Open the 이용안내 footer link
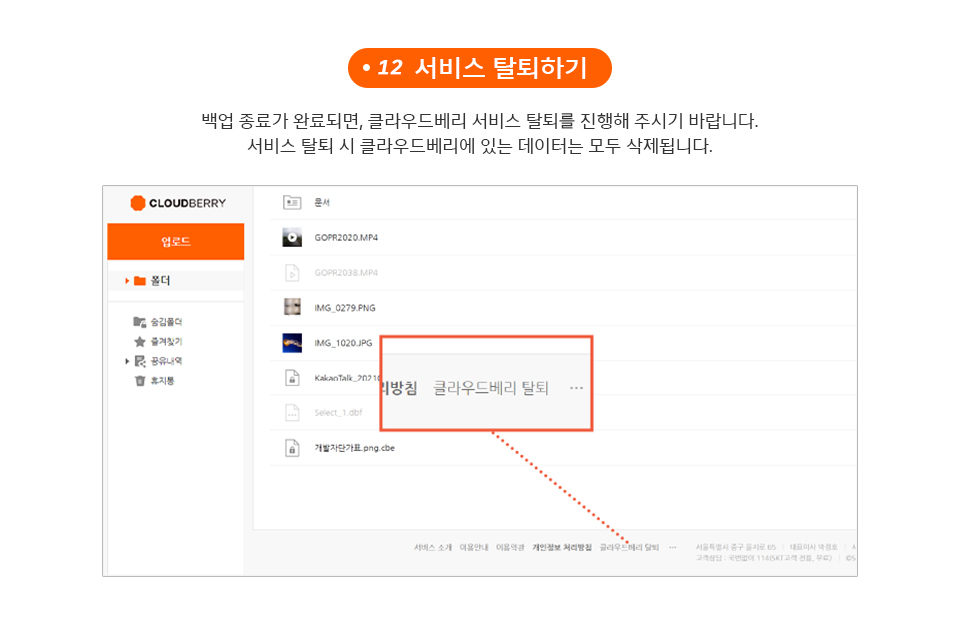 coord(474,547)
